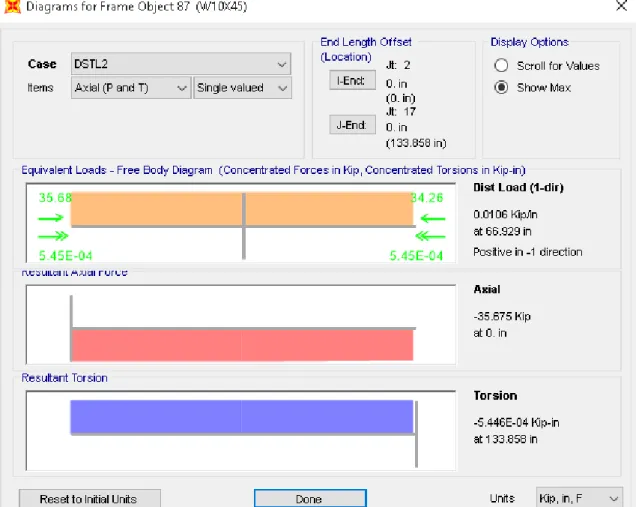Close the Diagrams for Frame Object dialog
The width and height of the screenshot is (636, 507).
[621, 6]
